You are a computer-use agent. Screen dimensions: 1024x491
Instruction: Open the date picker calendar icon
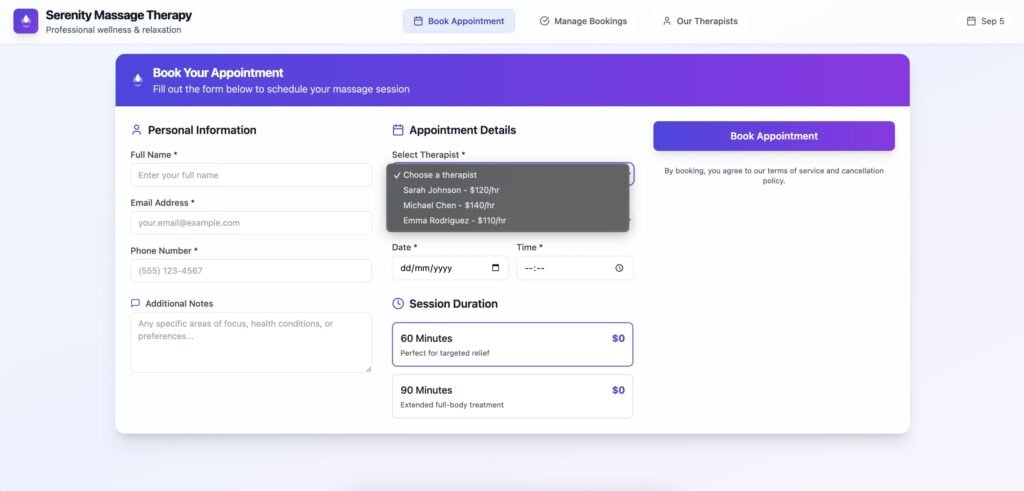496,268
